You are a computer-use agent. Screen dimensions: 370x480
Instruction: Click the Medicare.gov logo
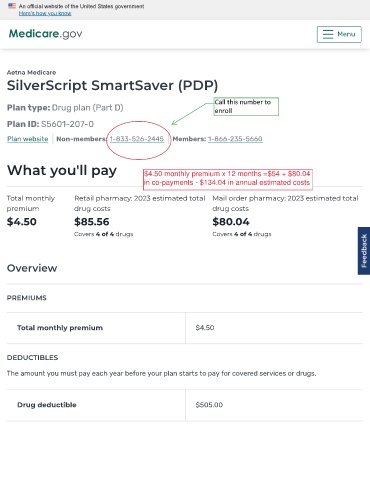pos(45,34)
